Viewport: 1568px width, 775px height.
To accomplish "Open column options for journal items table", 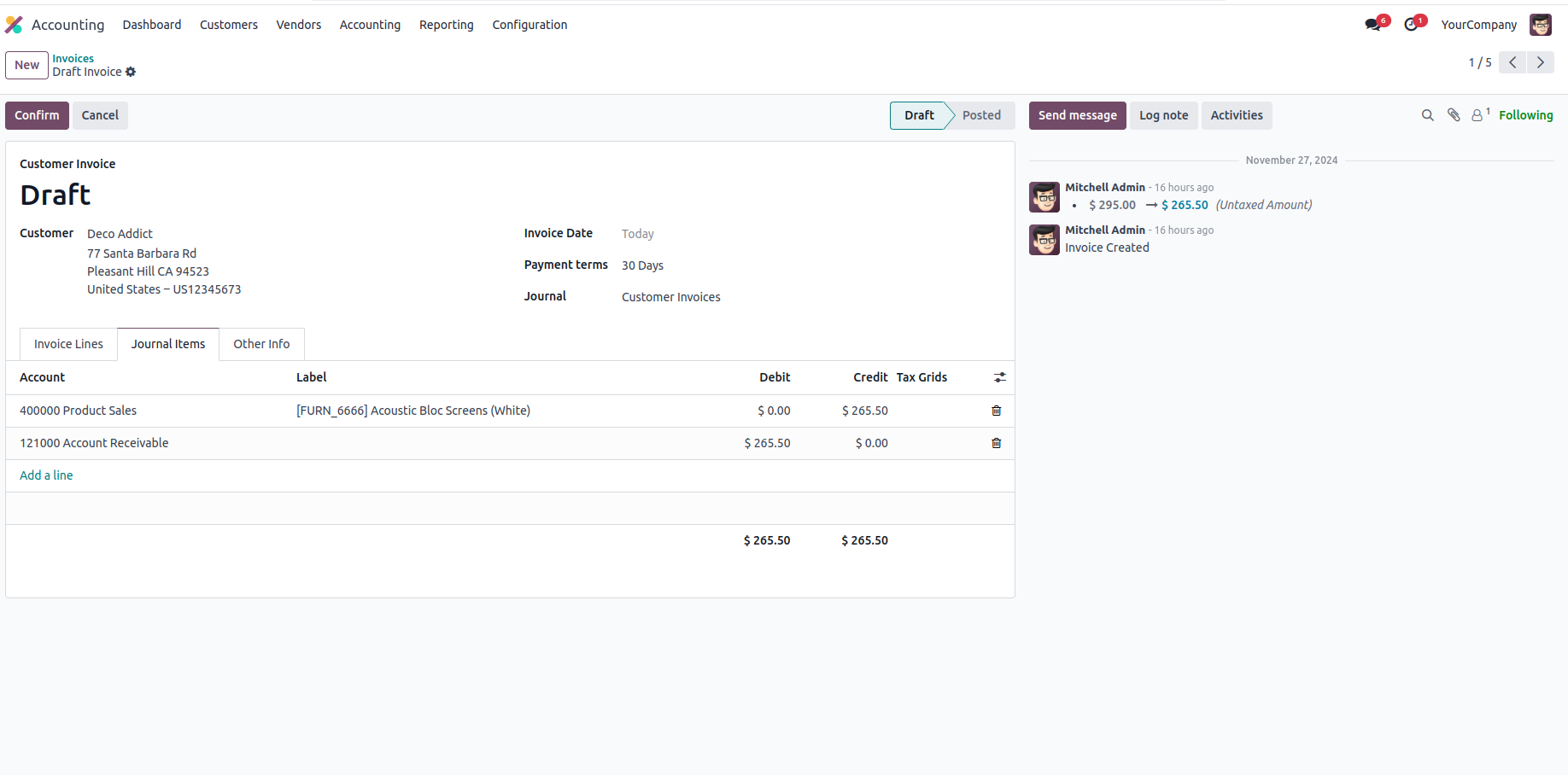I will pyautogui.click(x=1000, y=377).
